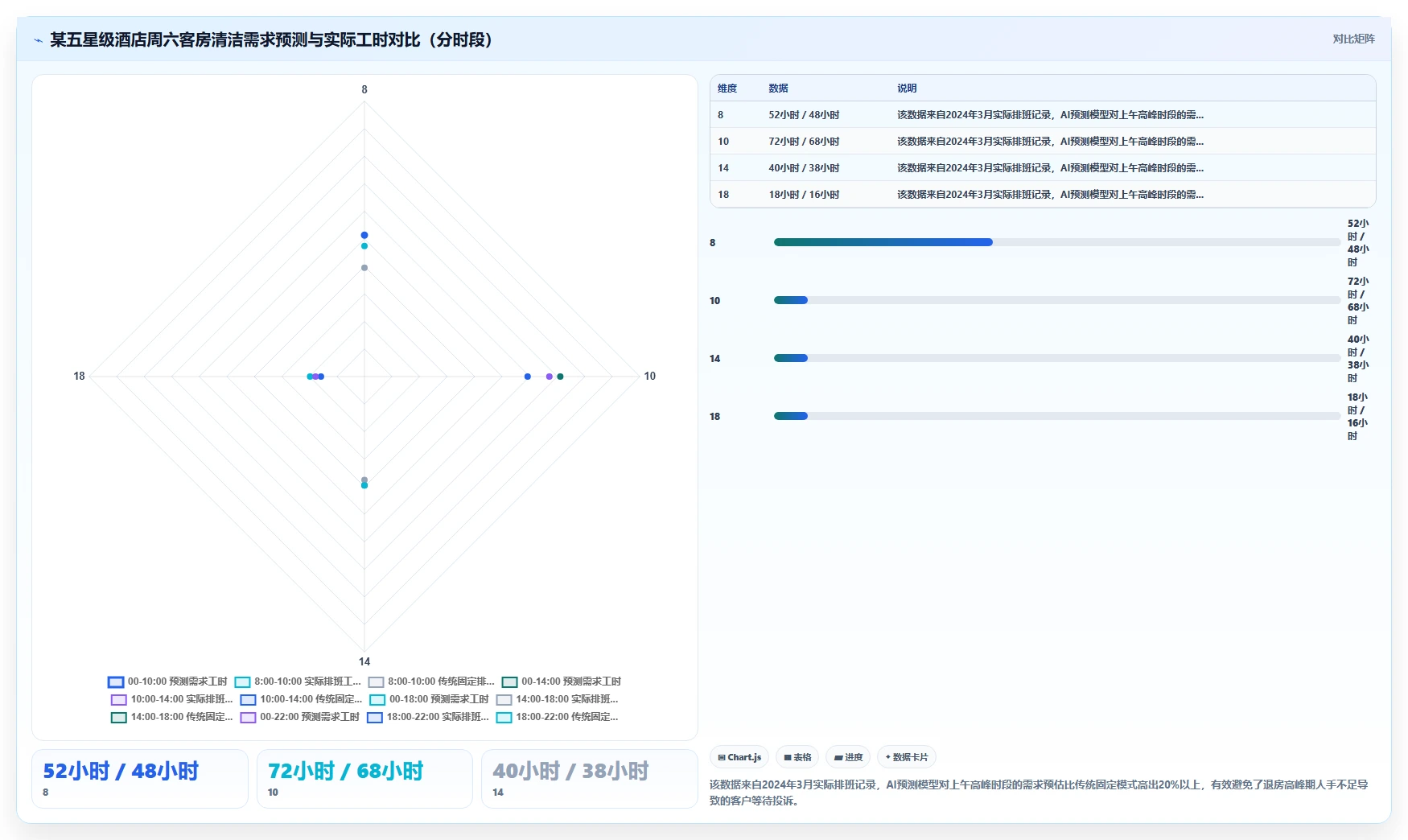
Task: Select the 进度 chip
Action: coord(848,757)
